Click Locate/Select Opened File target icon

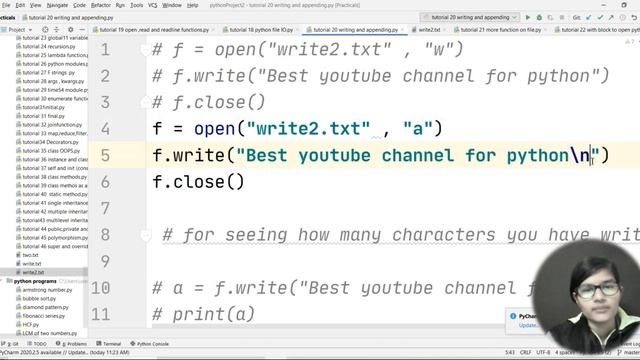point(45,30)
